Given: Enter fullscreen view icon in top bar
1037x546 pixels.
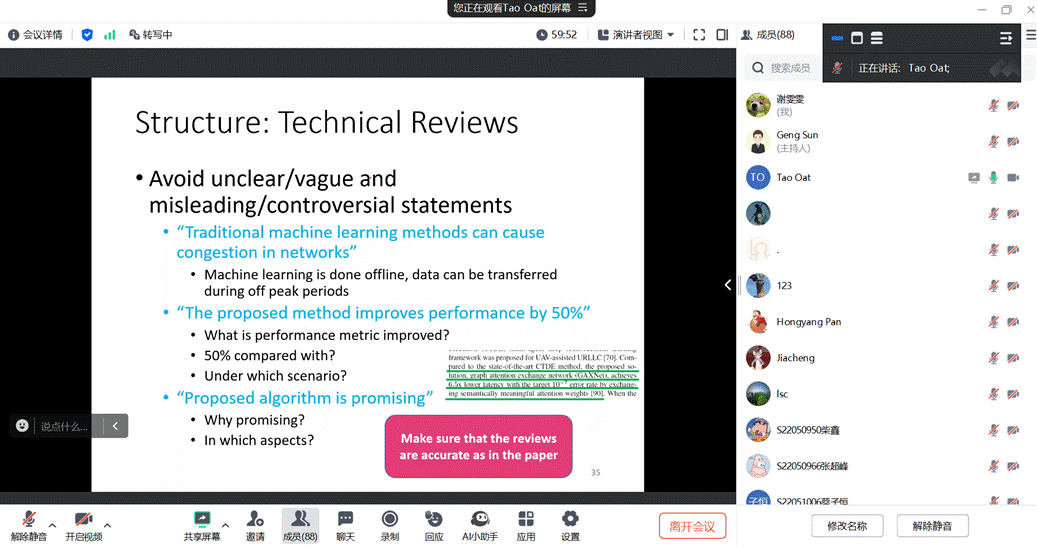Looking at the screenshot, I should point(698,34).
